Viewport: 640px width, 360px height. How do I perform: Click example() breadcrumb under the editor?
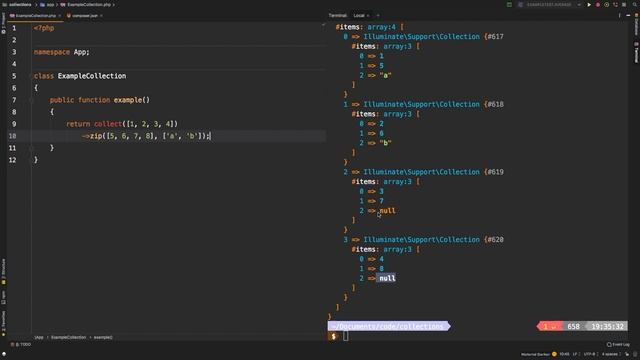point(103,338)
